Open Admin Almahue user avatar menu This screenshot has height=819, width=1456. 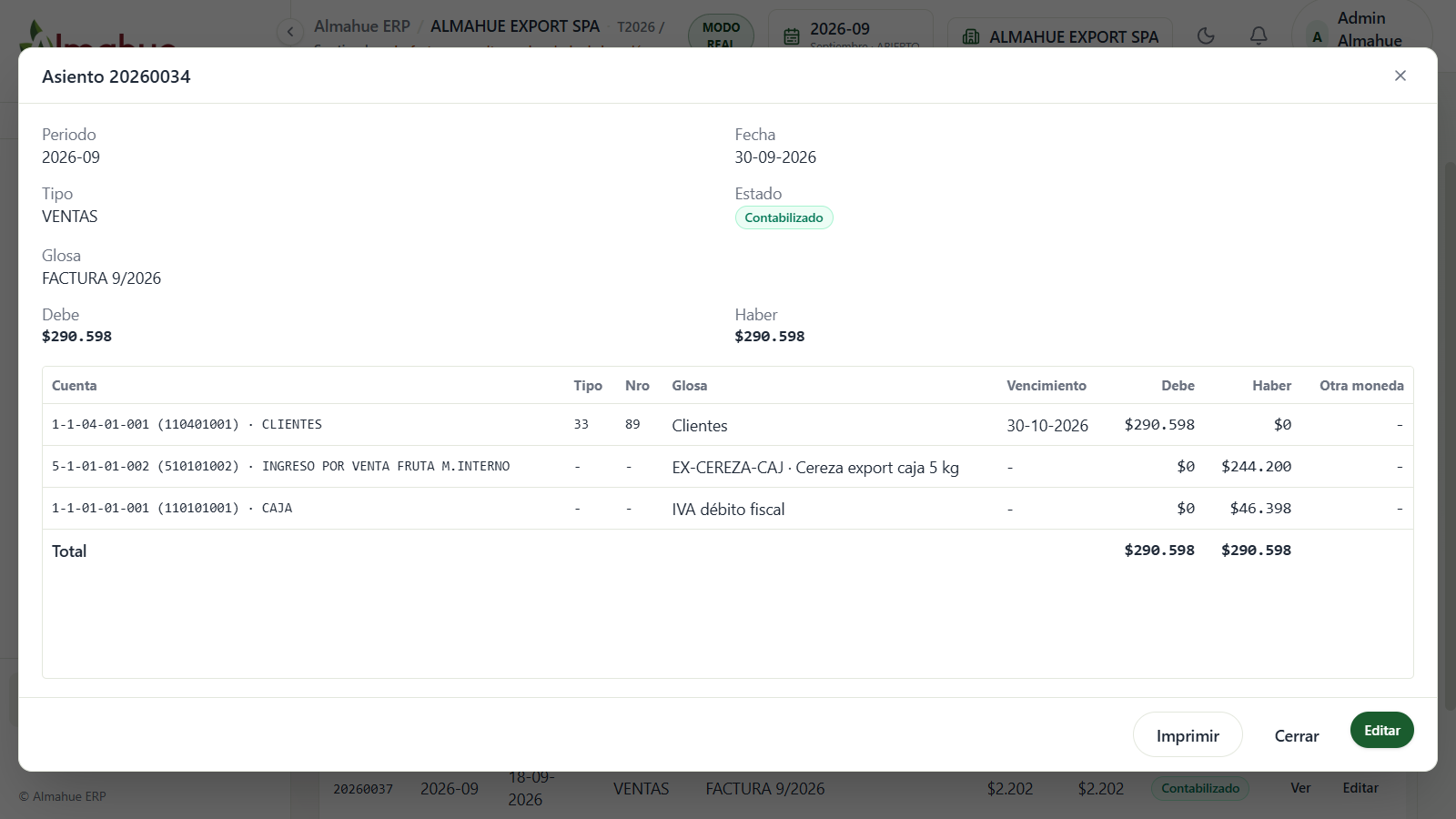(1361, 29)
